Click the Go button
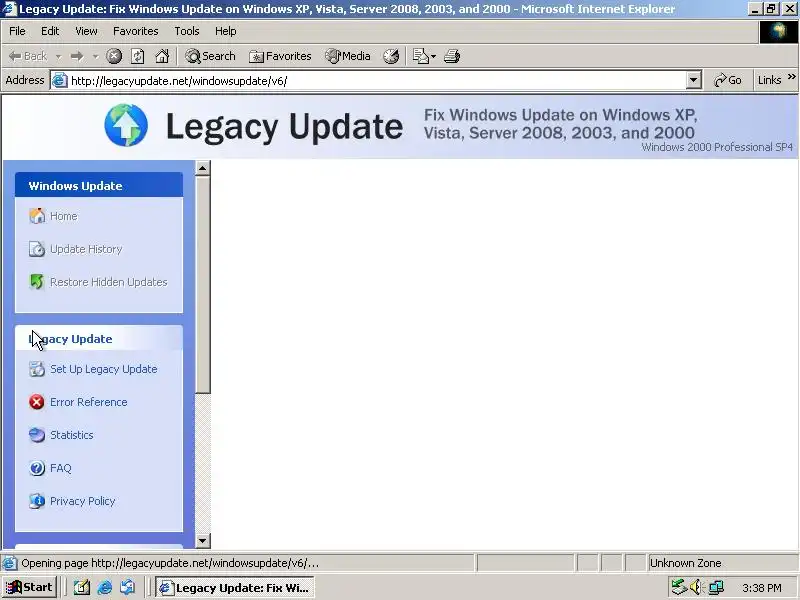Viewport: 800px width, 600px height. pos(728,80)
